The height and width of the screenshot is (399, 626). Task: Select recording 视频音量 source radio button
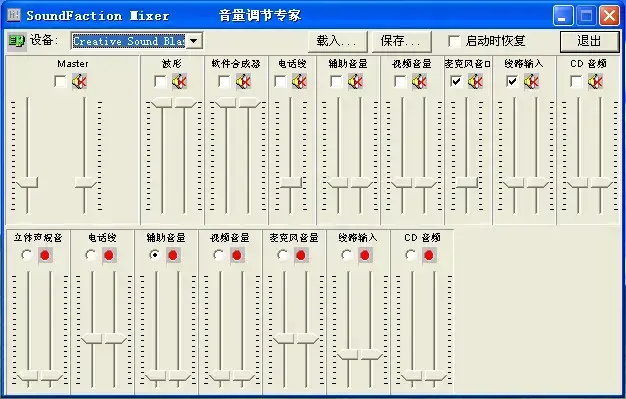point(218,255)
